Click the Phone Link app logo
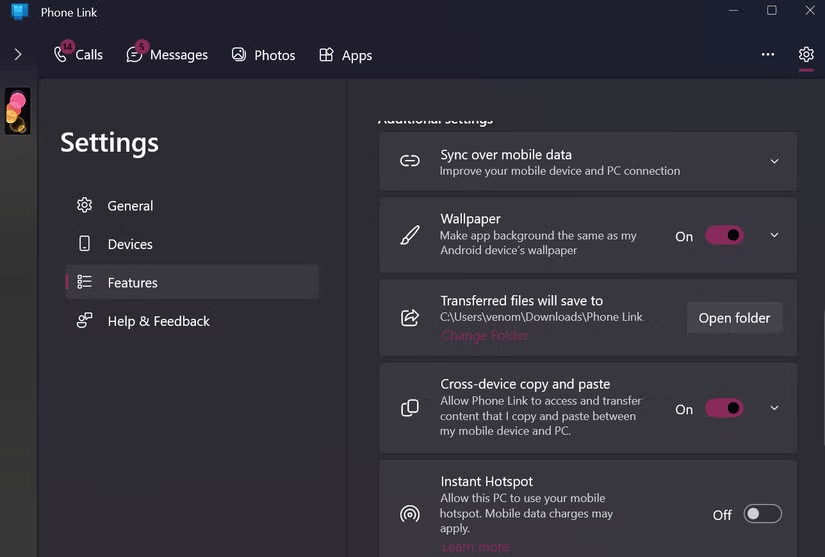825x557 pixels. click(x=19, y=12)
